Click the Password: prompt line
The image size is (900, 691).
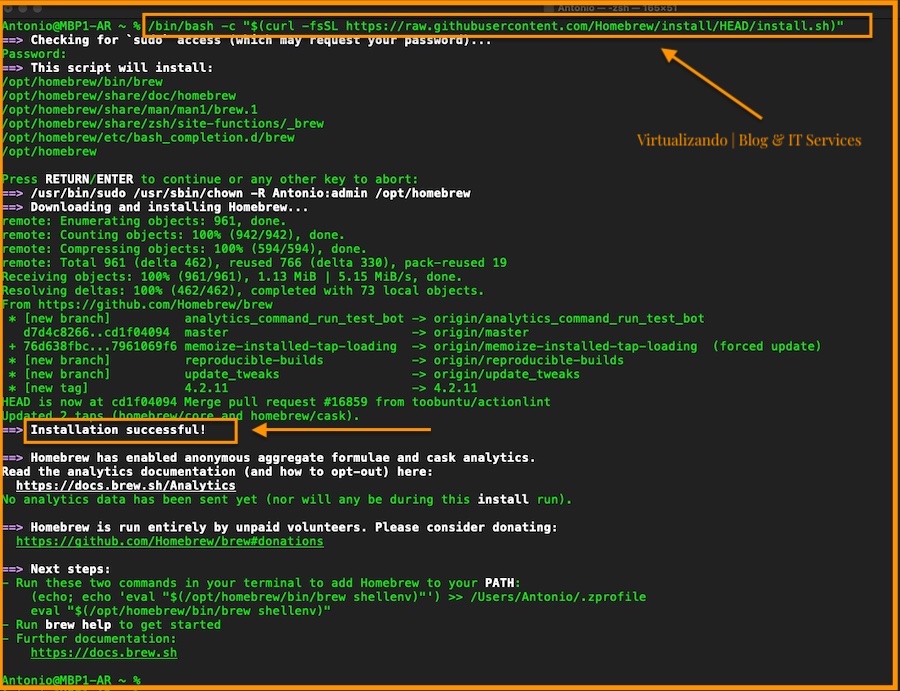tap(34, 54)
